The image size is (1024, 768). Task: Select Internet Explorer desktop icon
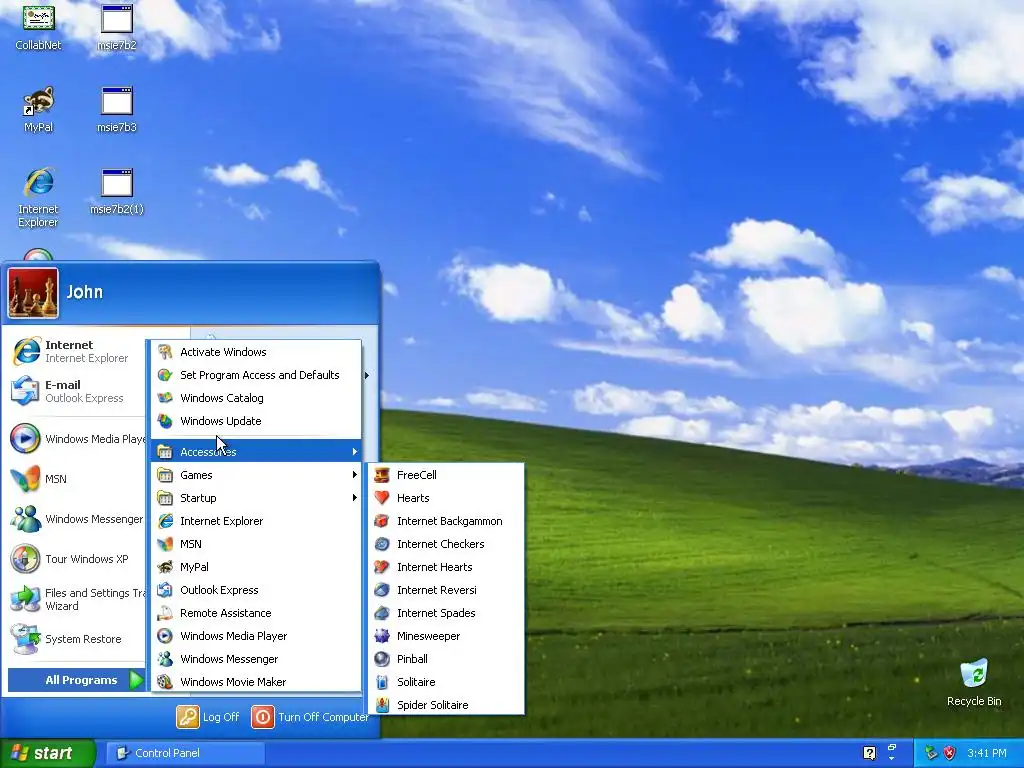click(39, 198)
